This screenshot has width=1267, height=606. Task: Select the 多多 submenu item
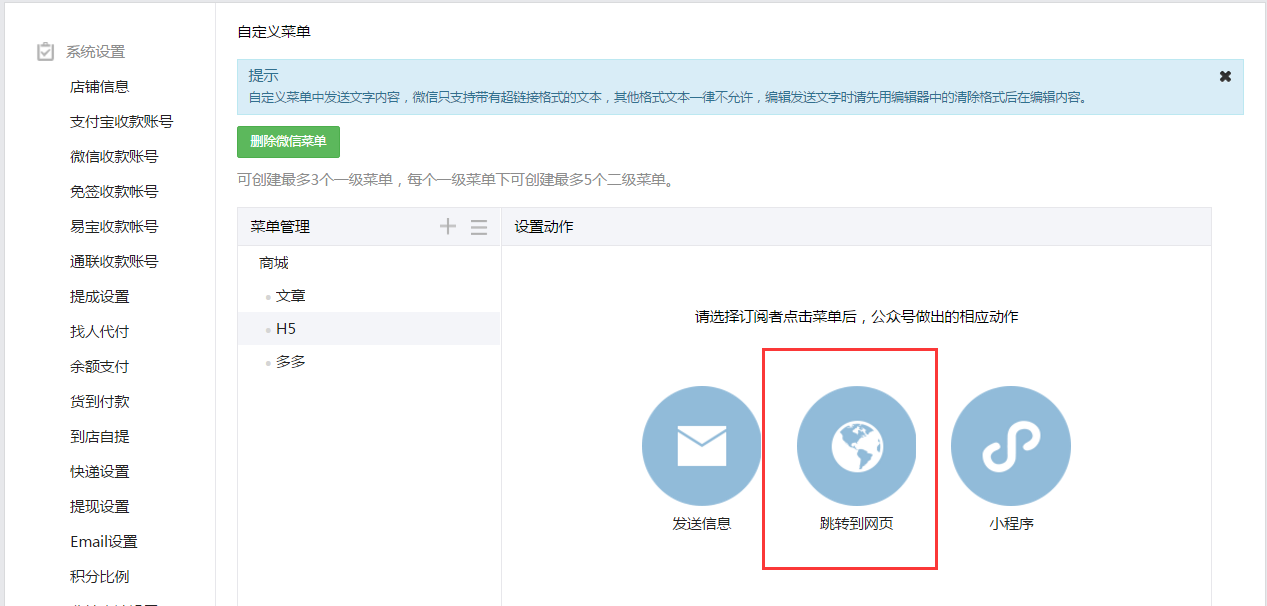pyautogui.click(x=291, y=362)
